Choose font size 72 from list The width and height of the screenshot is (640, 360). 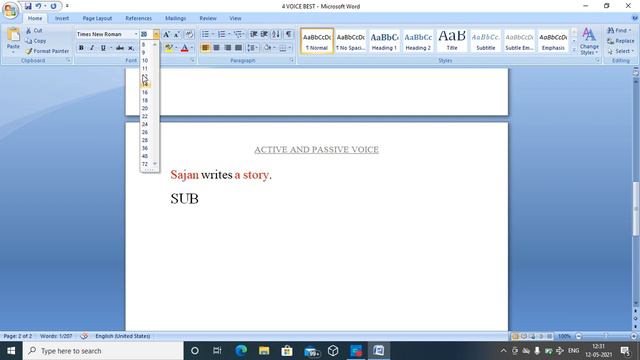coord(145,164)
